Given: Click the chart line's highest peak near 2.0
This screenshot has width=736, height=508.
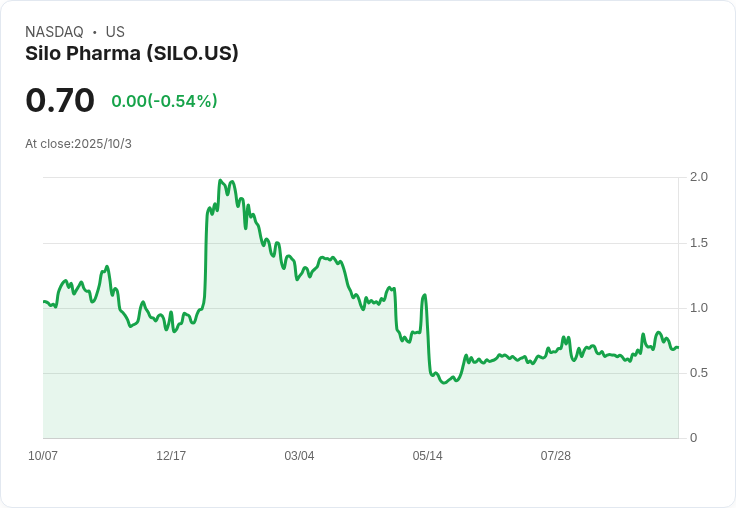Looking at the screenshot, I should pyautogui.click(x=219, y=181).
